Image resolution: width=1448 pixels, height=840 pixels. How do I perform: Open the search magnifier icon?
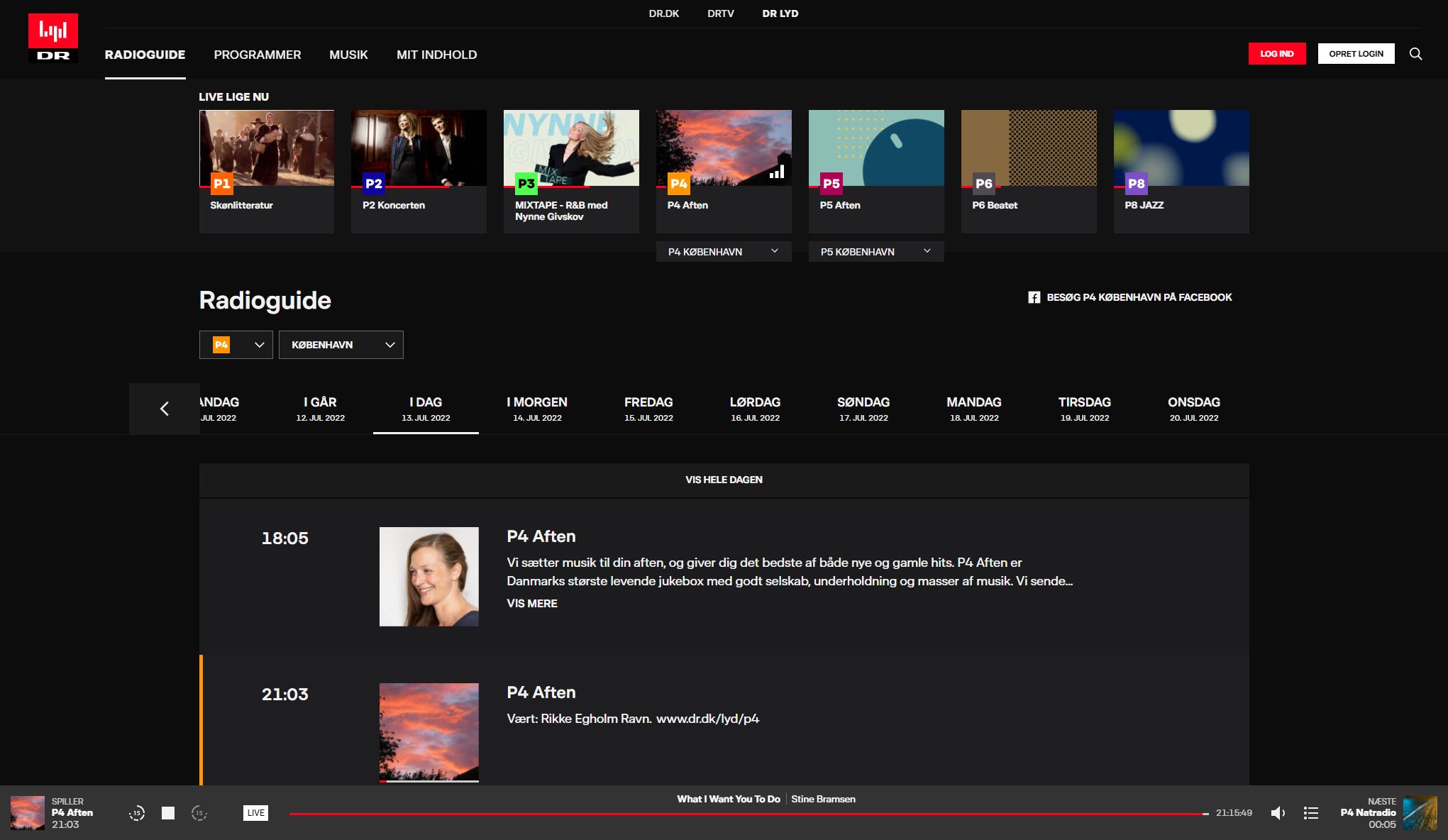click(1415, 54)
